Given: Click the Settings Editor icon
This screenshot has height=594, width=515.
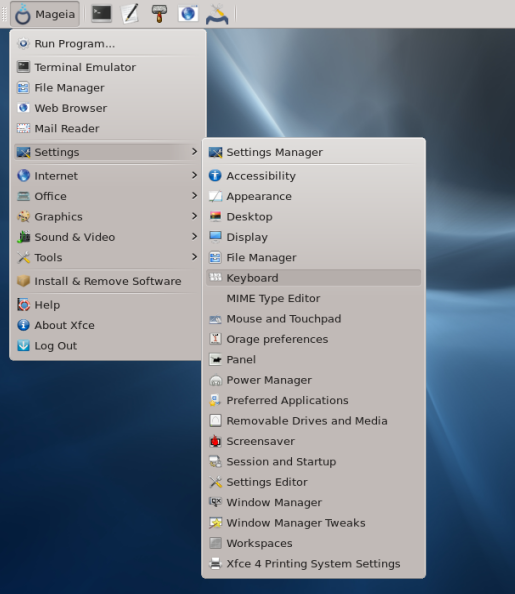Looking at the screenshot, I should coord(215,482).
